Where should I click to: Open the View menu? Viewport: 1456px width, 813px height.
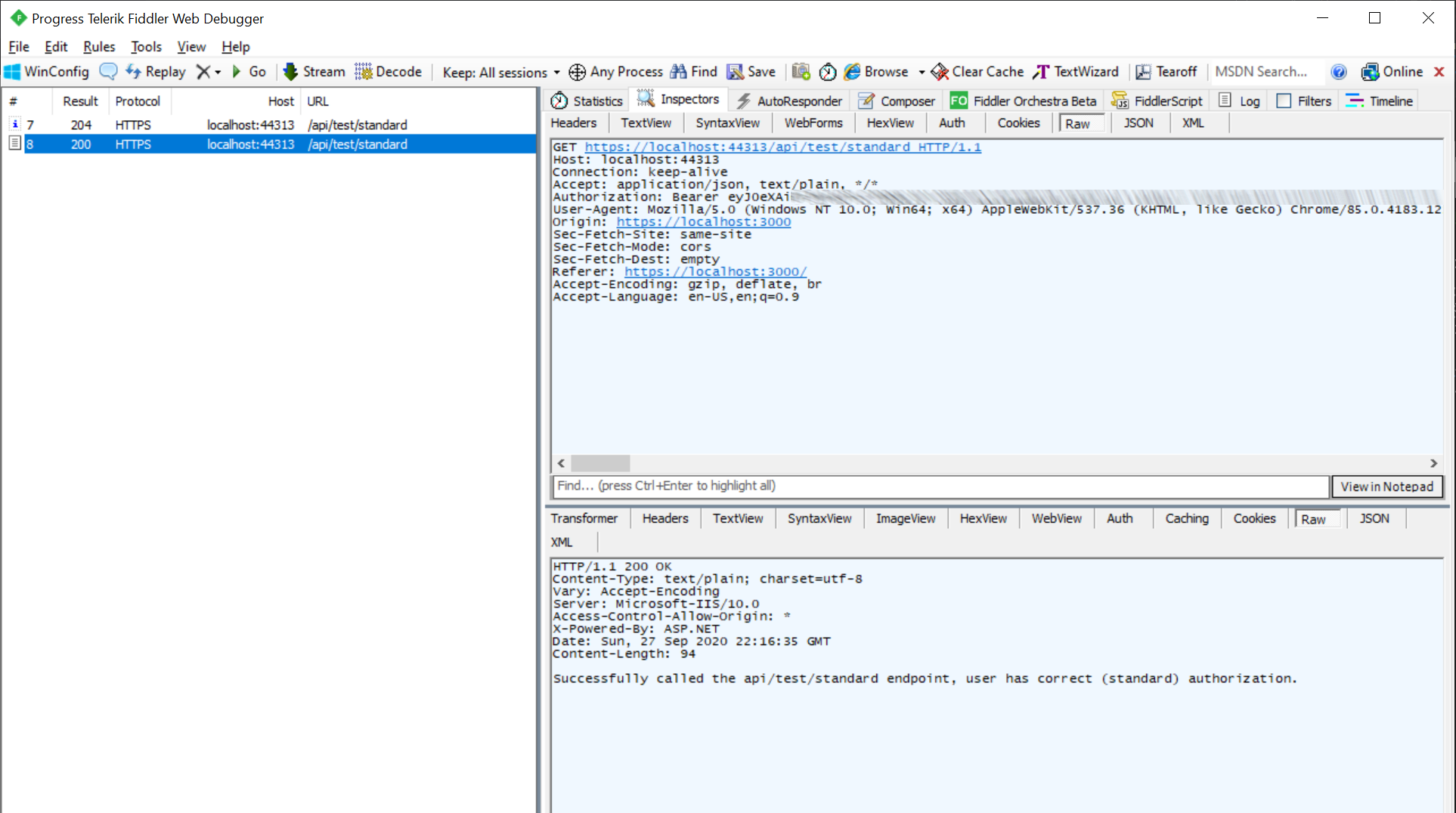point(191,47)
